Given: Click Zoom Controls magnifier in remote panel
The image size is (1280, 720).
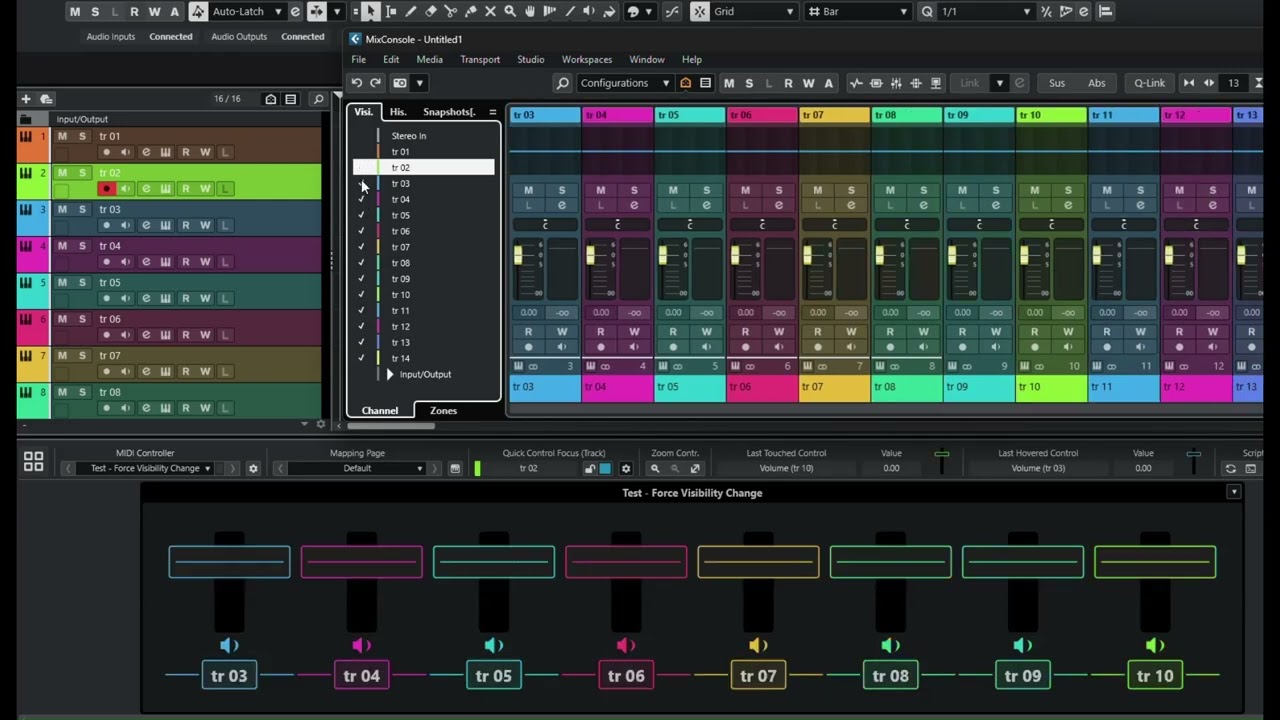Looking at the screenshot, I should coord(655,468).
